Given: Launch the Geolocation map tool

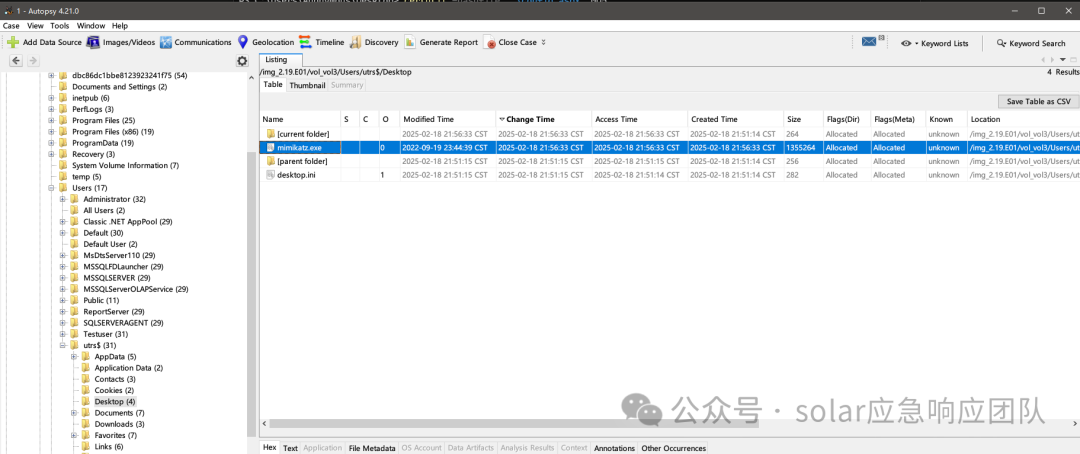Looking at the screenshot, I should point(265,43).
